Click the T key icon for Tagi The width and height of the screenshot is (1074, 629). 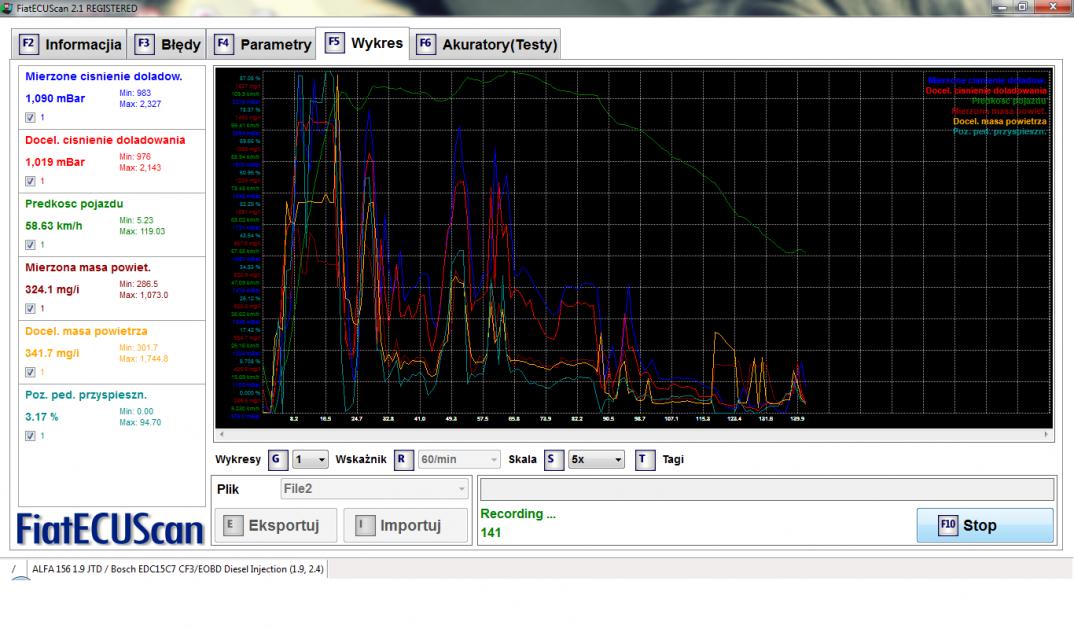tap(645, 460)
